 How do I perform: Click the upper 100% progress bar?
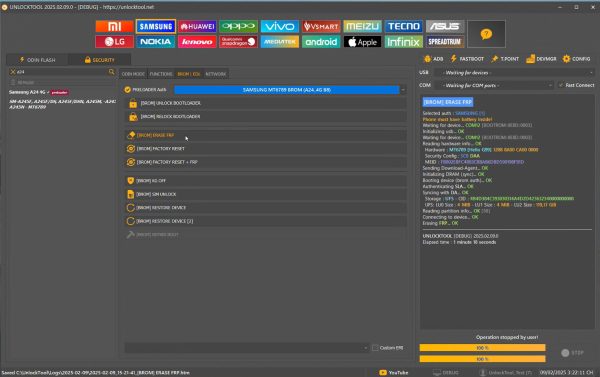[x=482, y=348]
